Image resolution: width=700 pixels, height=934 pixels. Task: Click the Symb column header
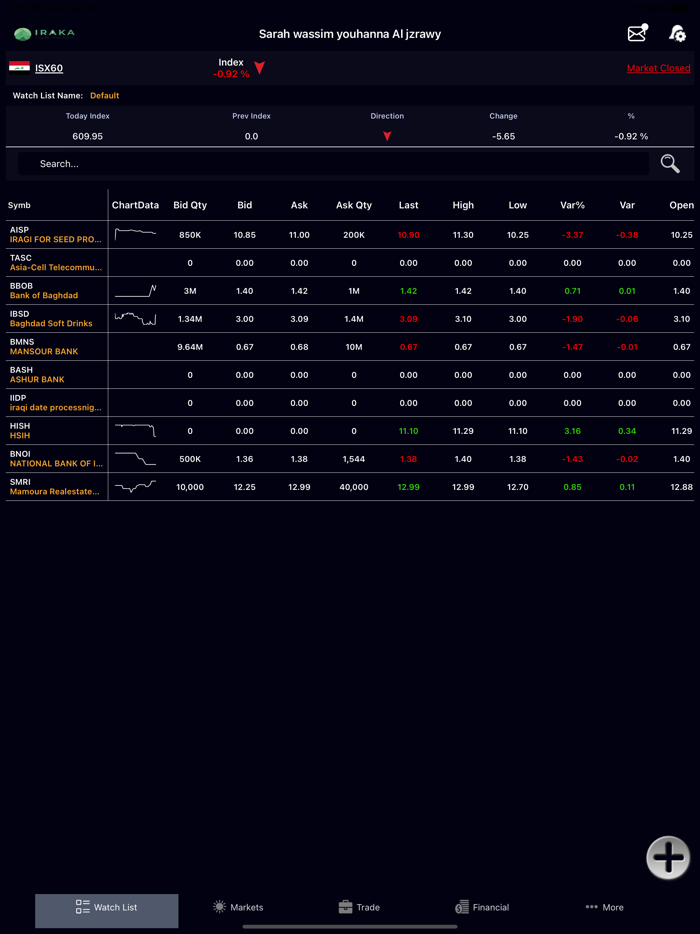(x=19, y=205)
